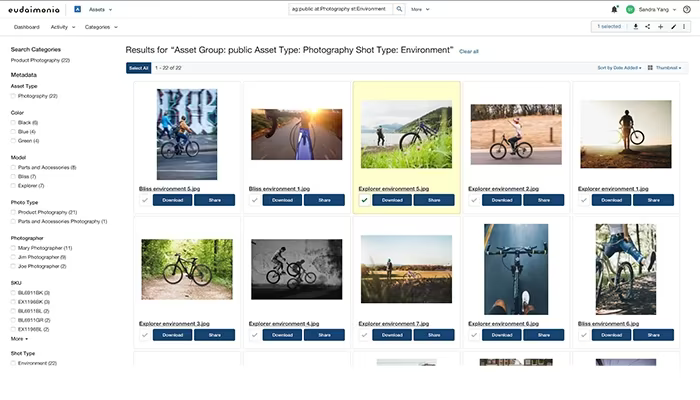Expand More under SKU filters
700x400 pixels.
(x=19, y=339)
